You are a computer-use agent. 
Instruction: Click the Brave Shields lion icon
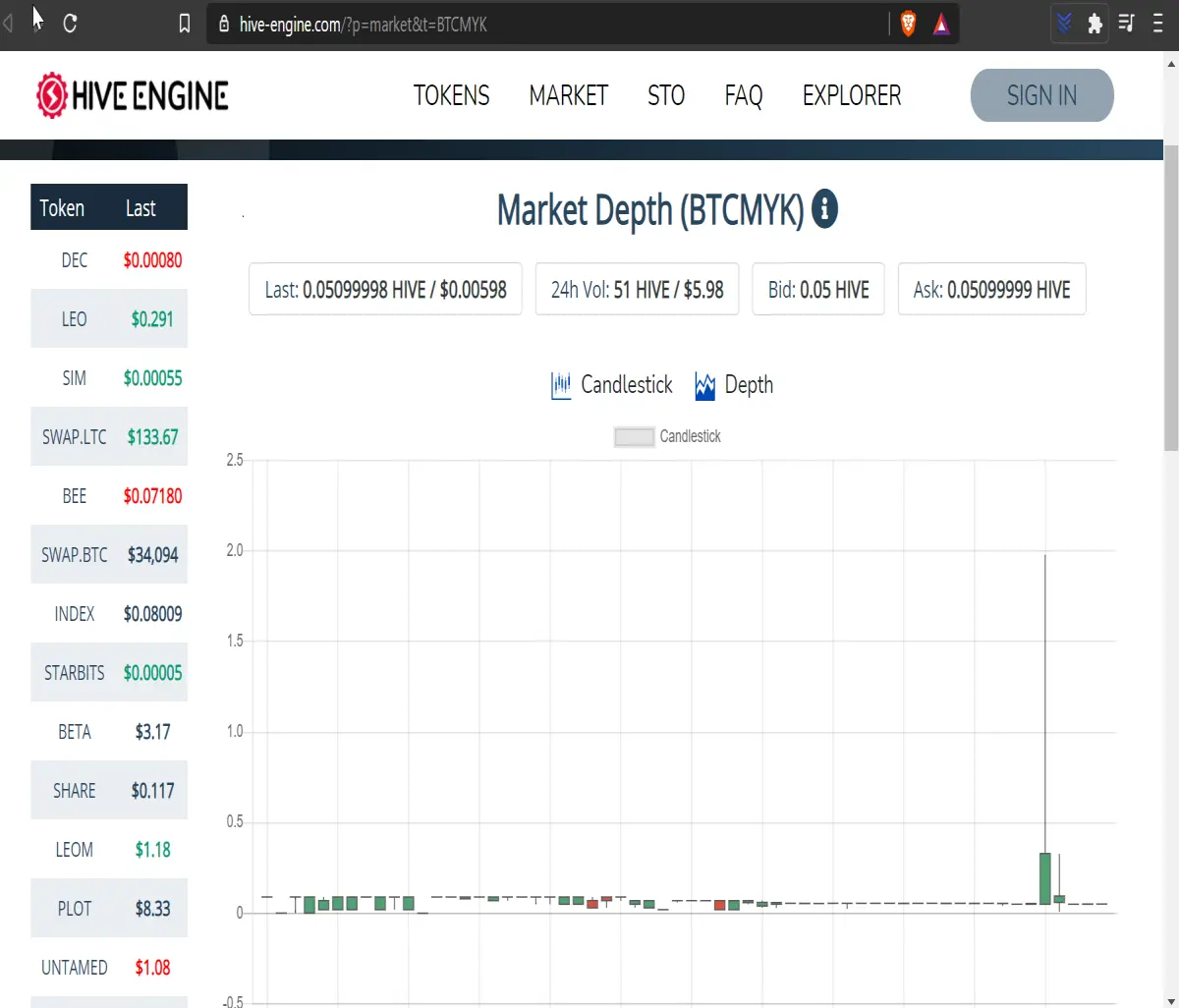[x=909, y=25]
